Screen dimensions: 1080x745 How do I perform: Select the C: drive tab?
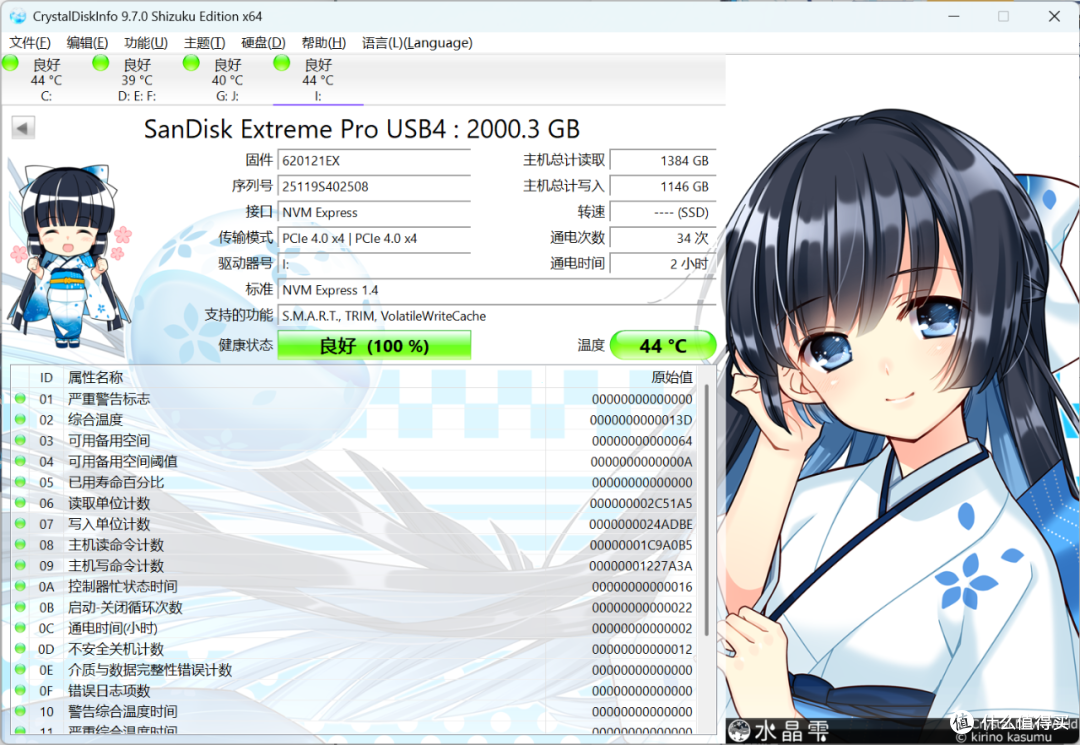tap(46, 80)
